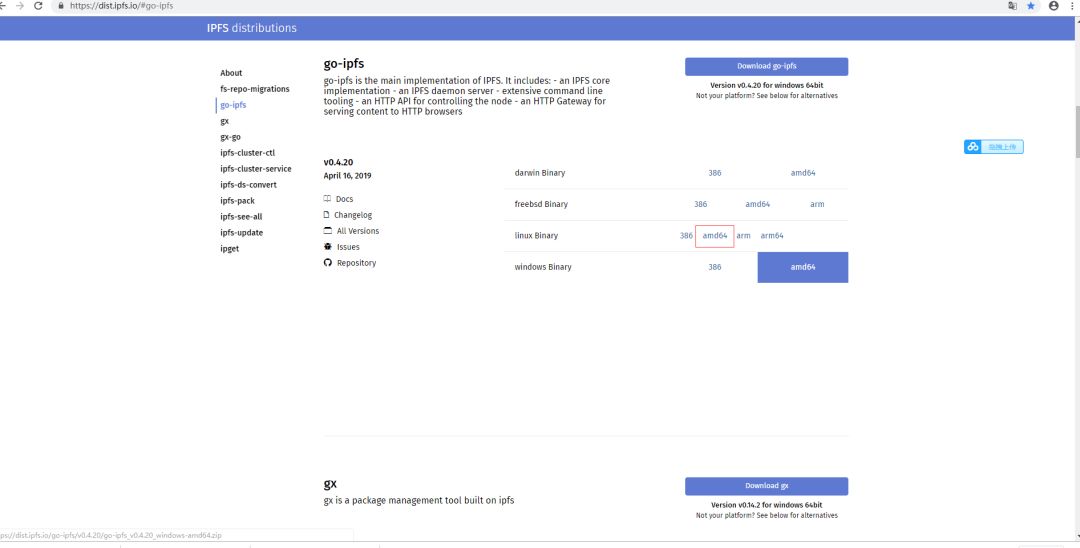
Task: Click the 'freebsd Binary' row label
Action: pyautogui.click(x=541, y=204)
